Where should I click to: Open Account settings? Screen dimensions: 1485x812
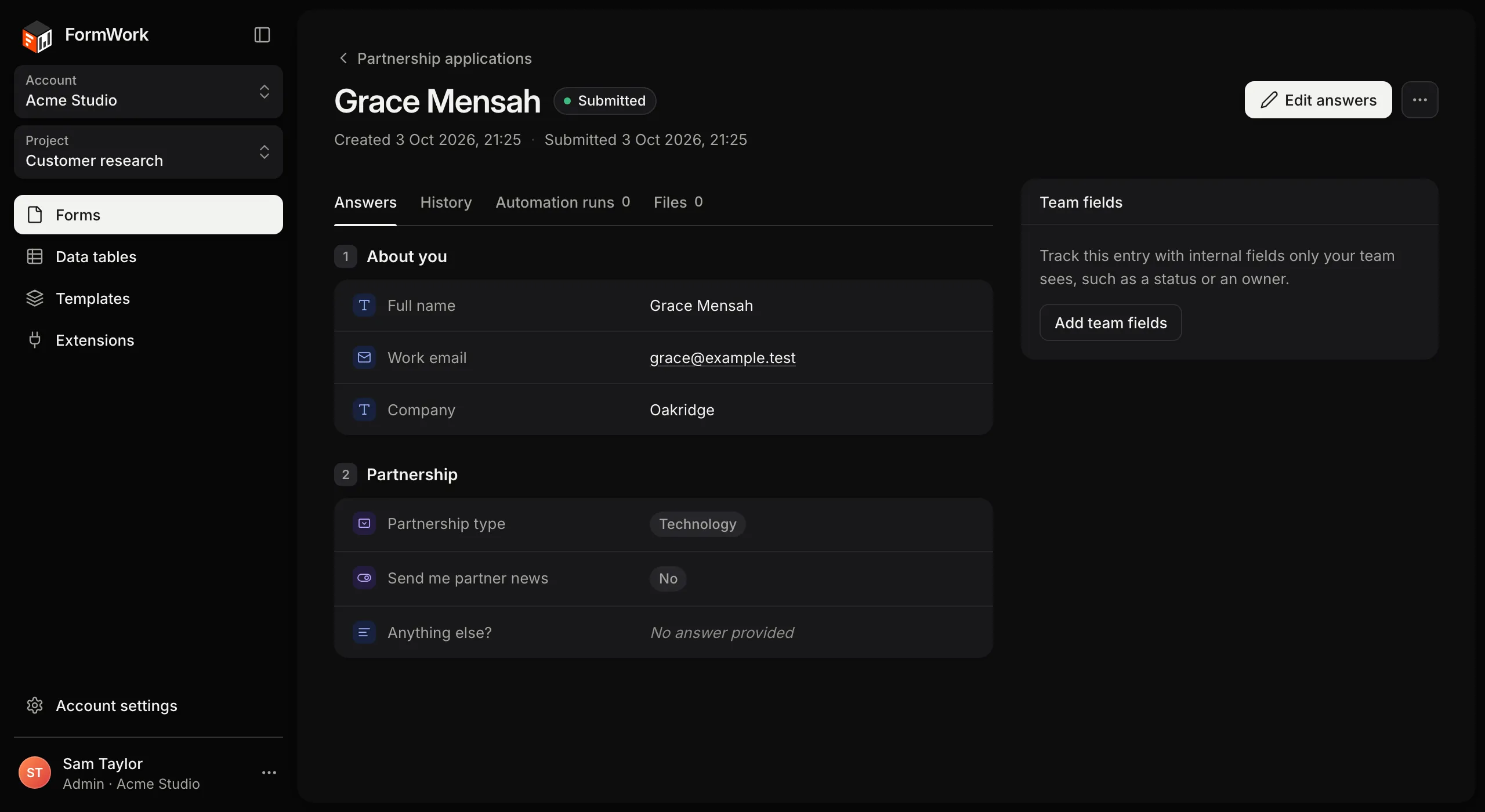[148, 705]
